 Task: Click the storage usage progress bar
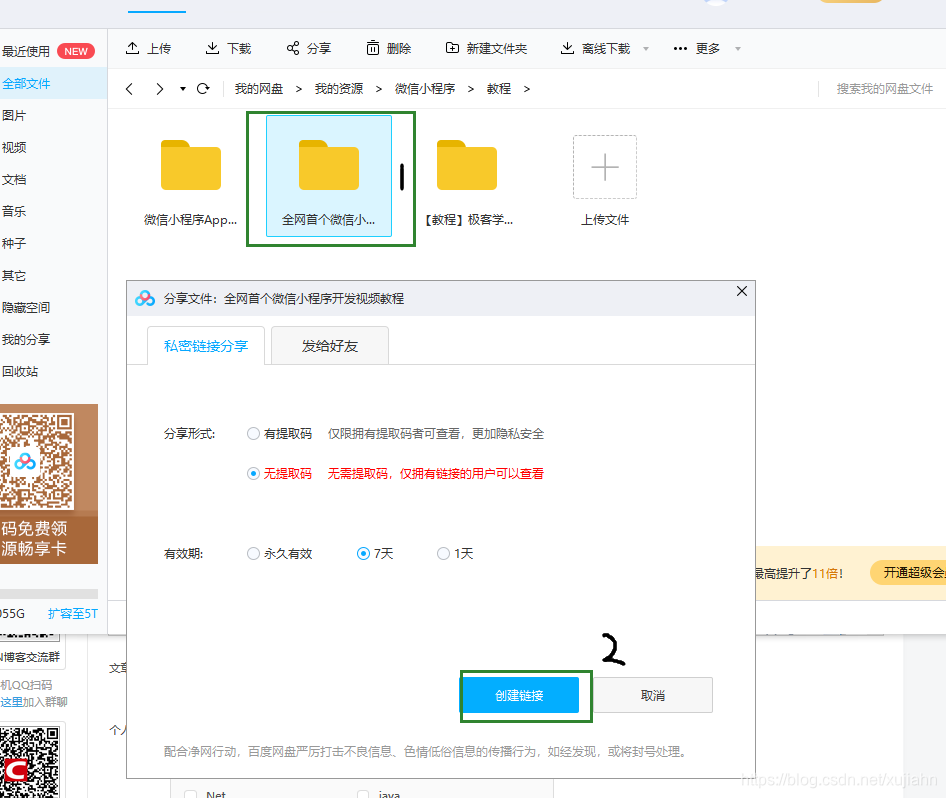[x=49, y=594]
